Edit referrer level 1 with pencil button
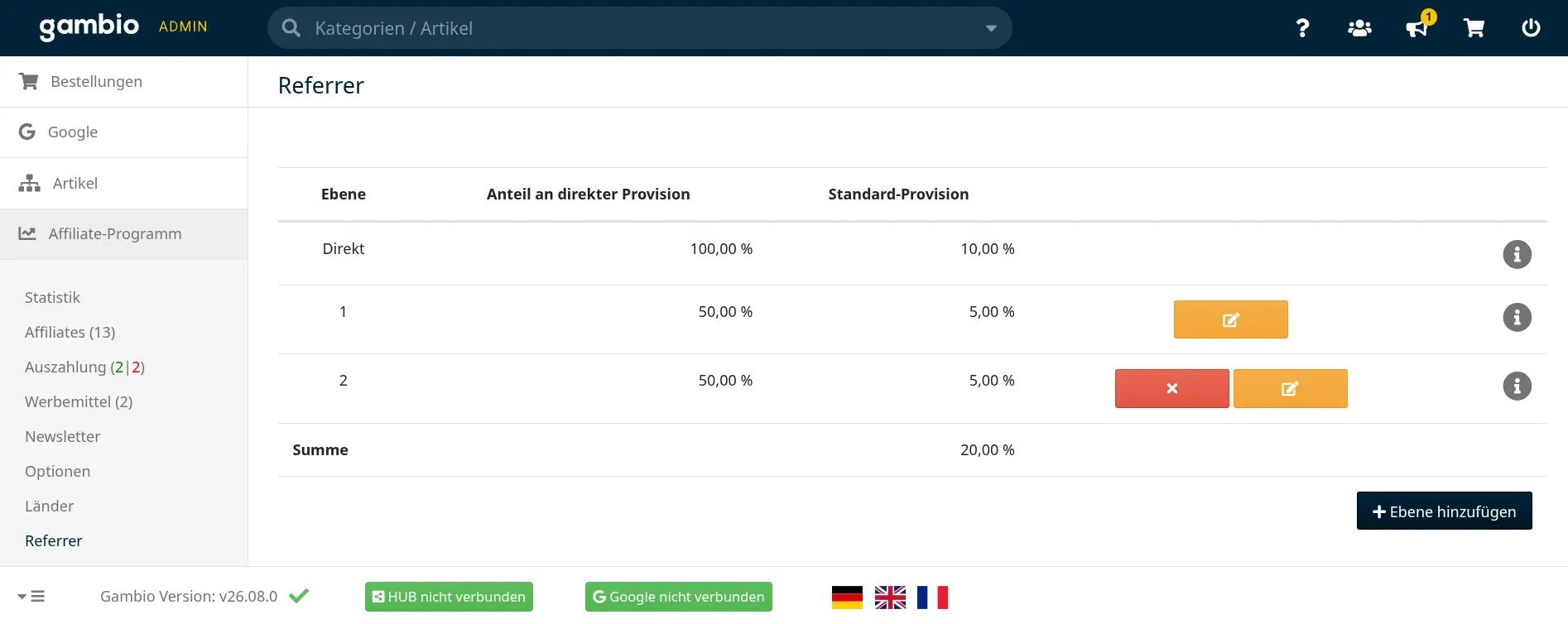 [1230, 319]
